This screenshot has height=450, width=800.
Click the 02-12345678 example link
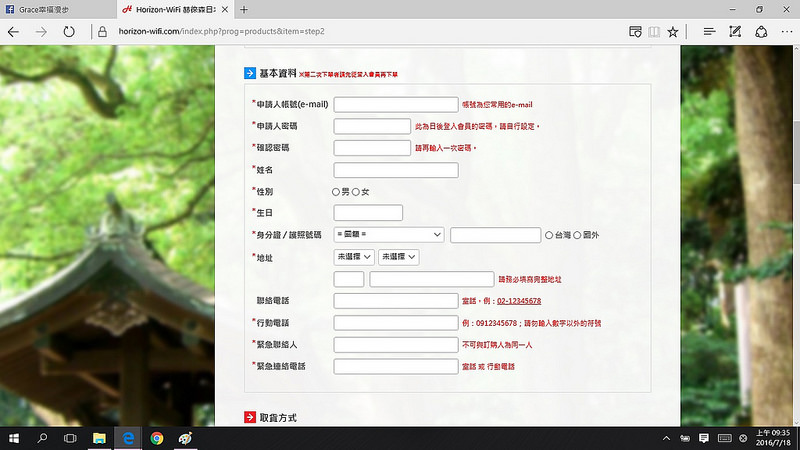pos(519,301)
